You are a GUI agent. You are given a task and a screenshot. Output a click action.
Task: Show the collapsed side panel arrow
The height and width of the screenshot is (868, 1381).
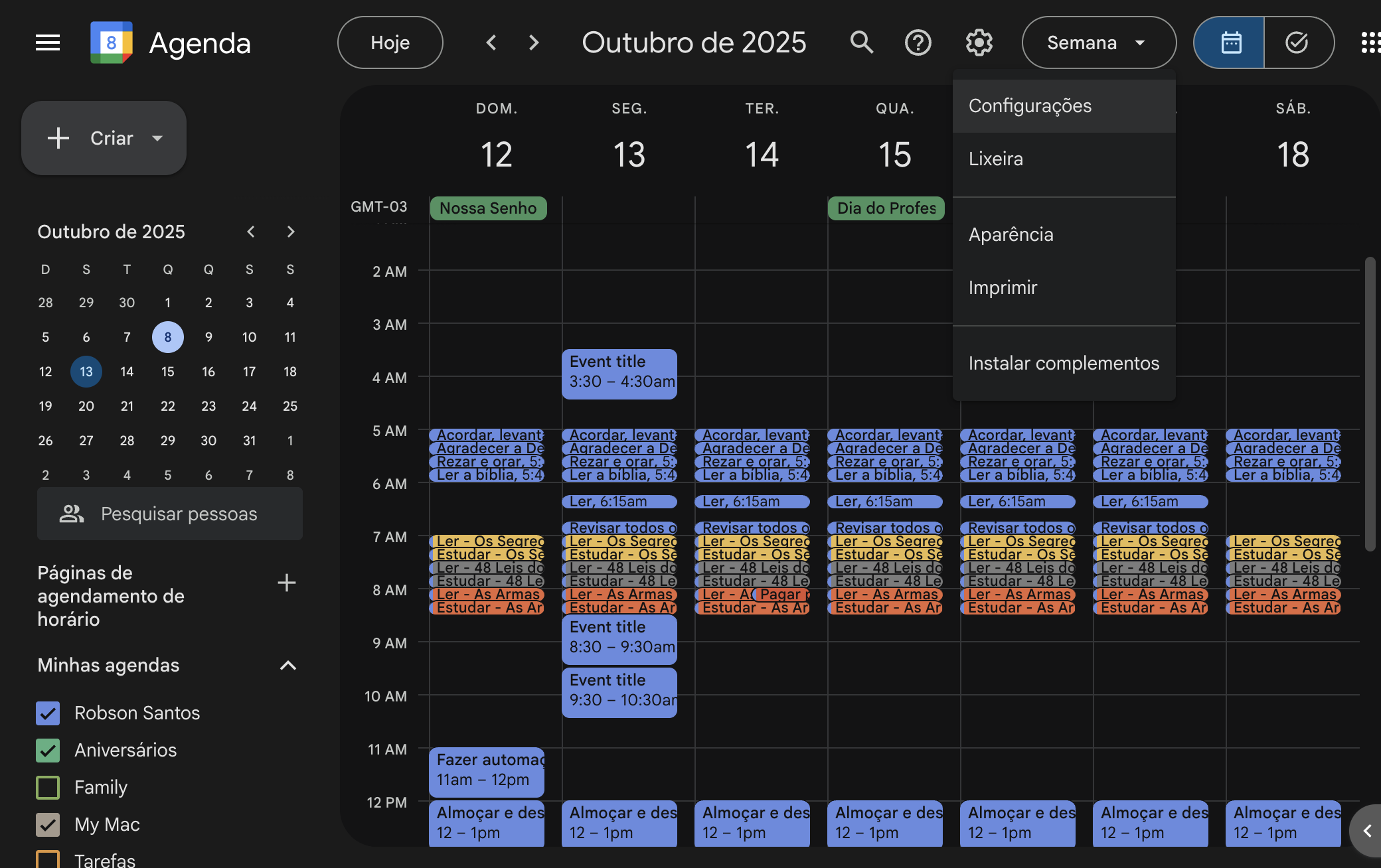[x=1366, y=831]
